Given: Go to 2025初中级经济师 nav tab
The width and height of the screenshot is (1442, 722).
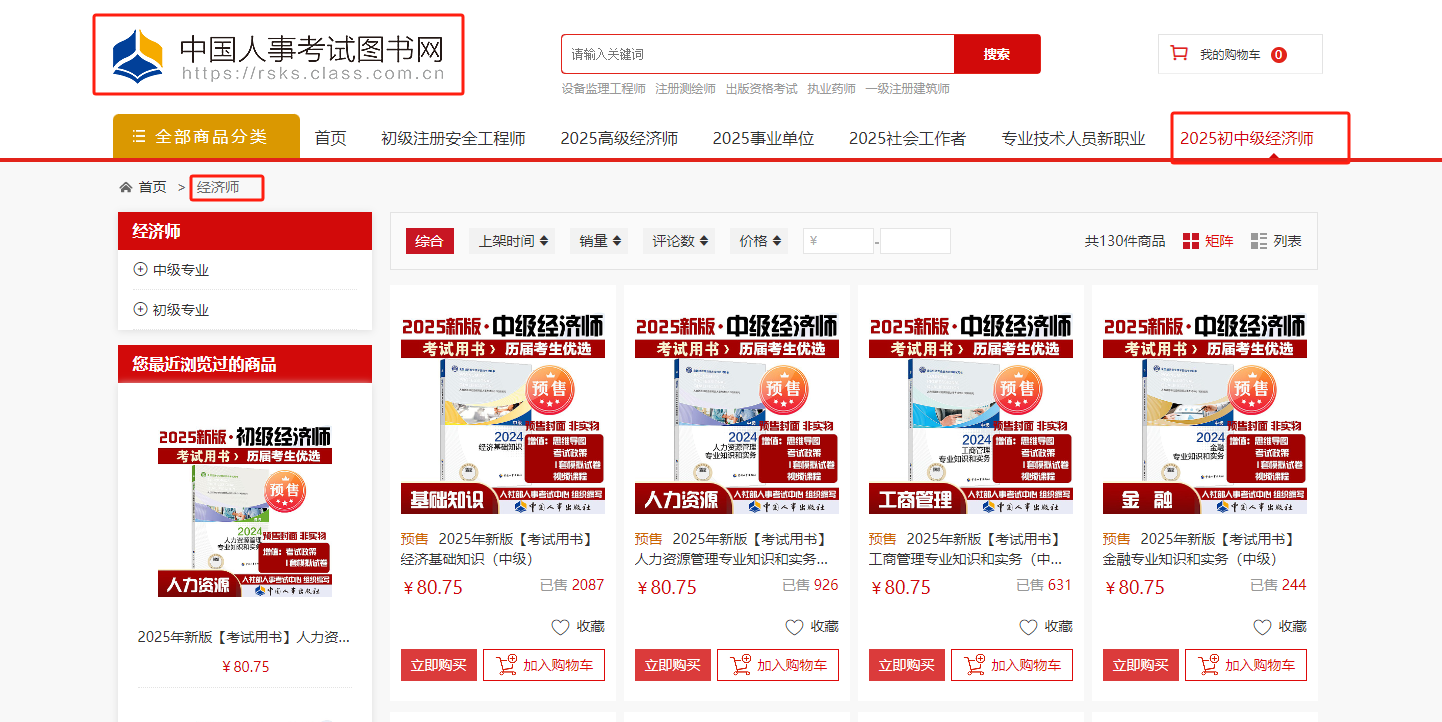Looking at the screenshot, I should click(x=1246, y=139).
